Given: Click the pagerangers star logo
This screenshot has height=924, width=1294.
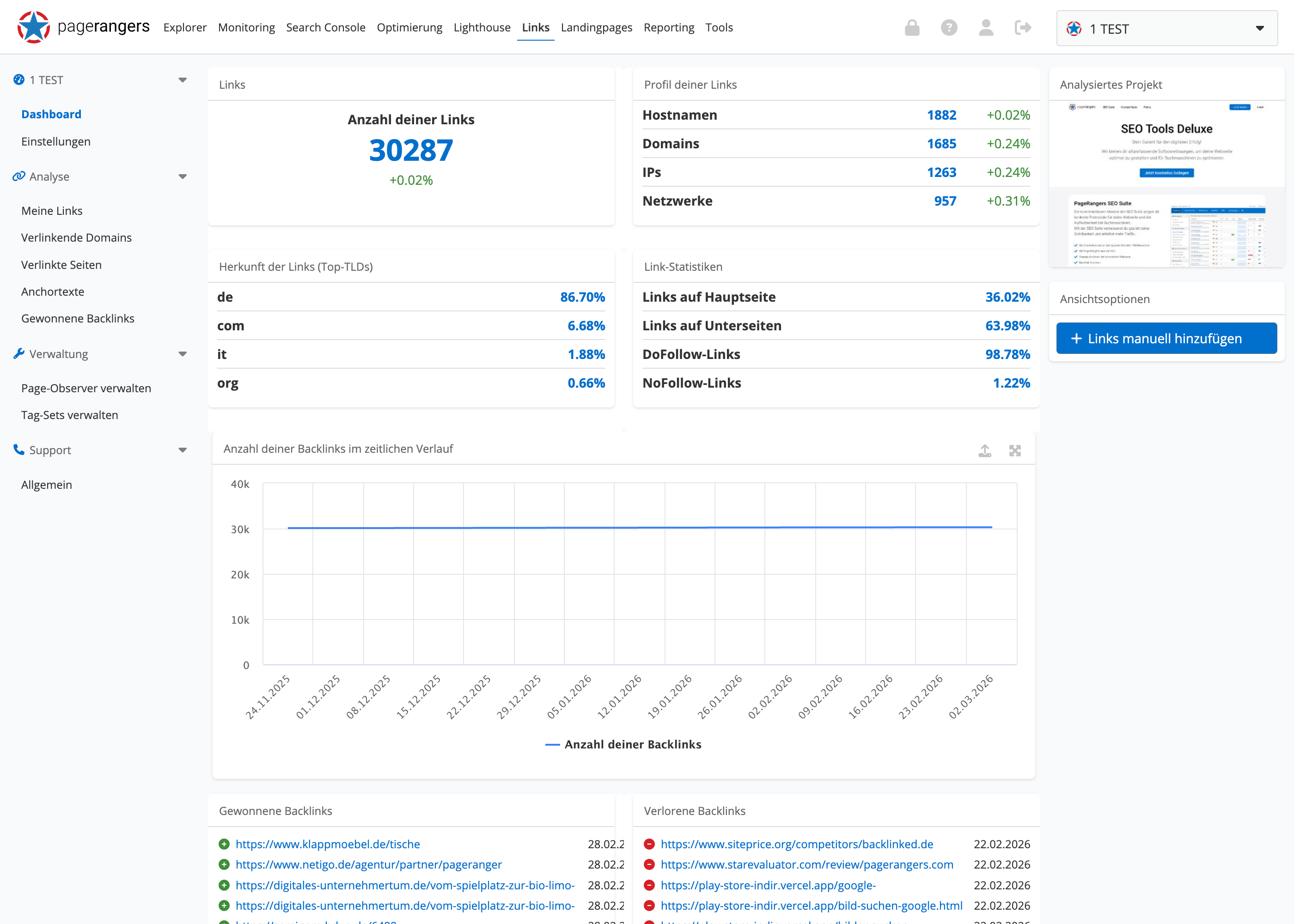Looking at the screenshot, I should coord(34,27).
